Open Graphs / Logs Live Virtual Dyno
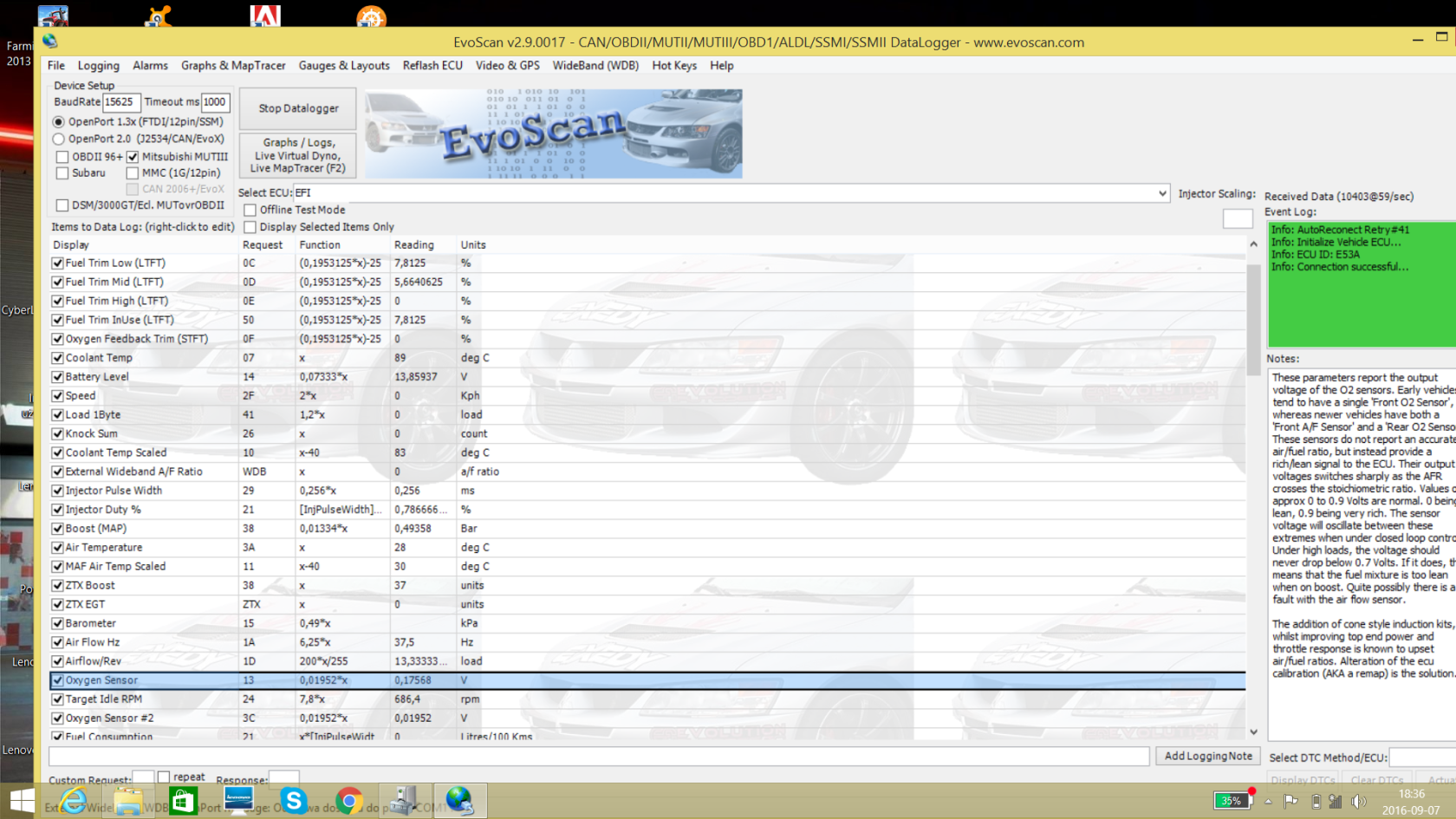 [299, 155]
